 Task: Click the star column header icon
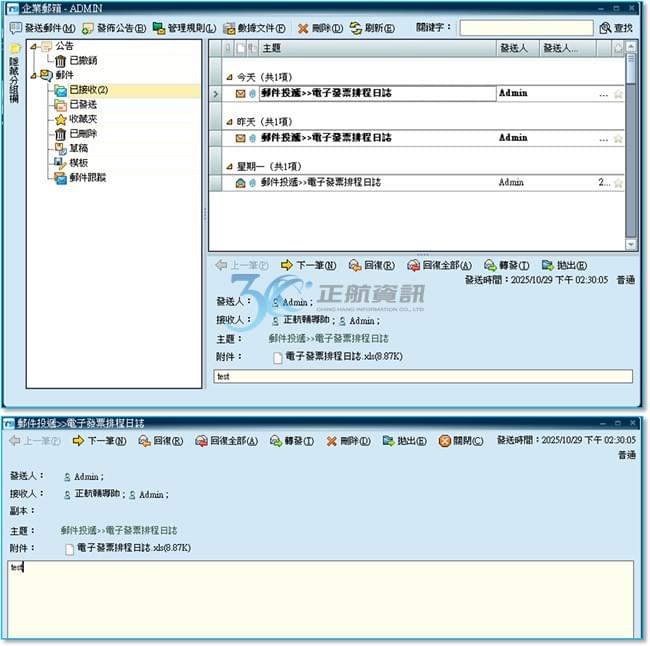[618, 49]
